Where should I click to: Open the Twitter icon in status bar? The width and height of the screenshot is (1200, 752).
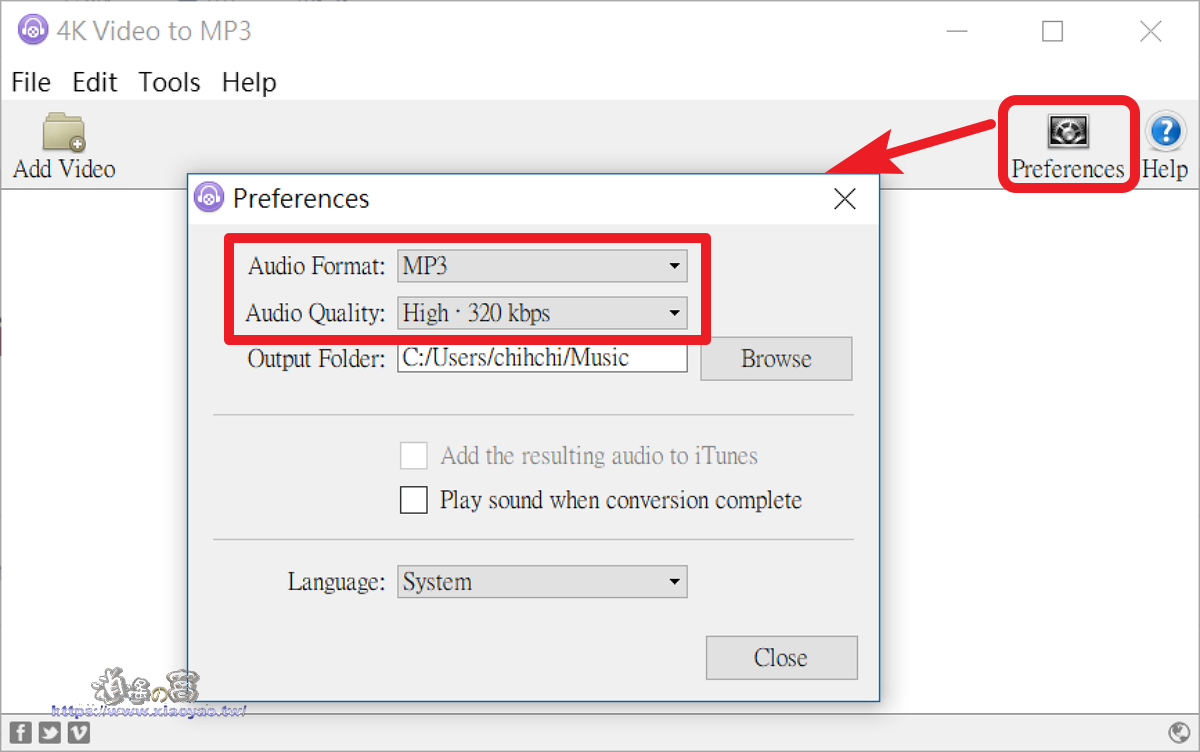click(x=50, y=732)
